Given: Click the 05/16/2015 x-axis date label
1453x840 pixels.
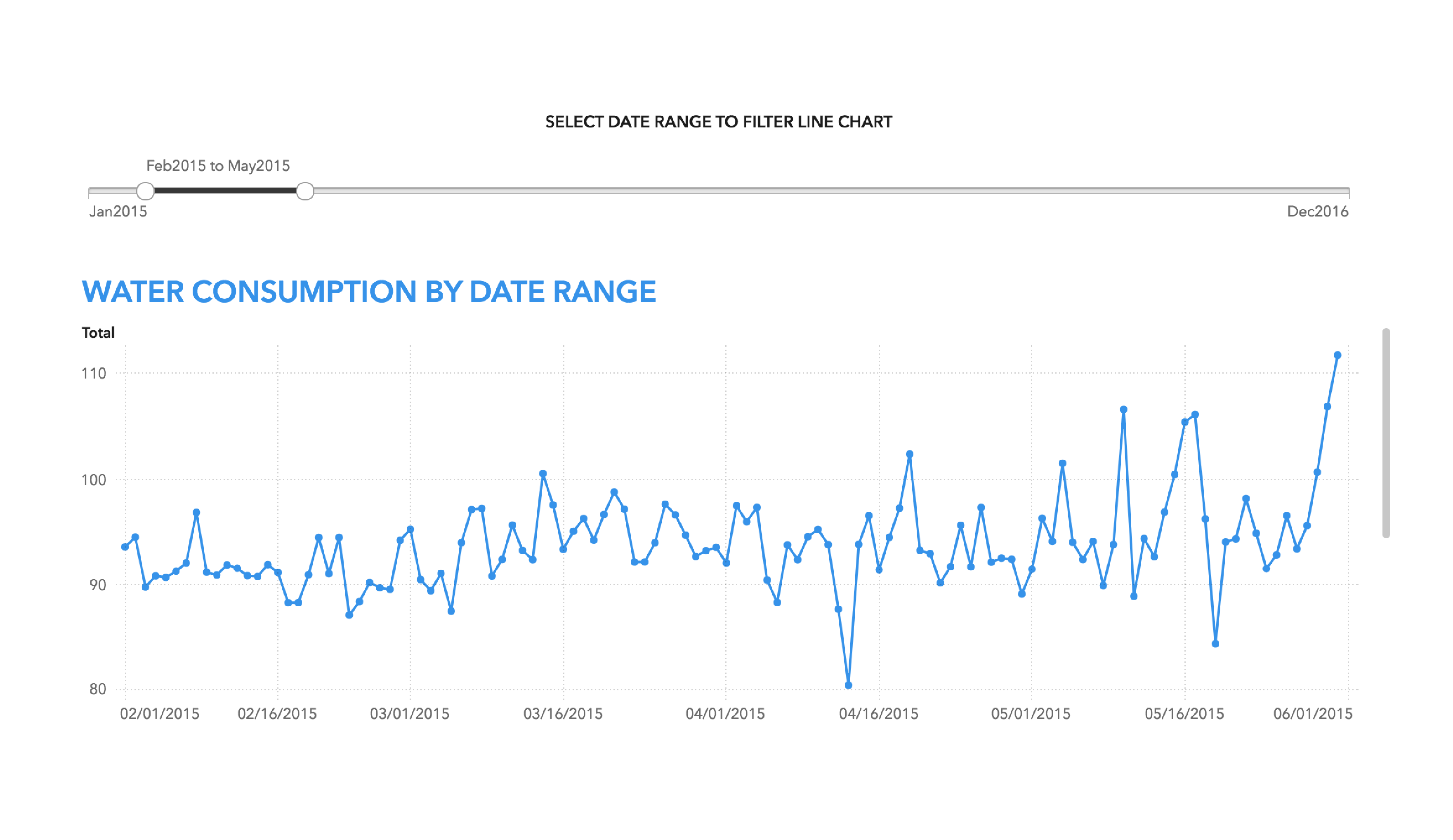Looking at the screenshot, I should point(1184,714).
